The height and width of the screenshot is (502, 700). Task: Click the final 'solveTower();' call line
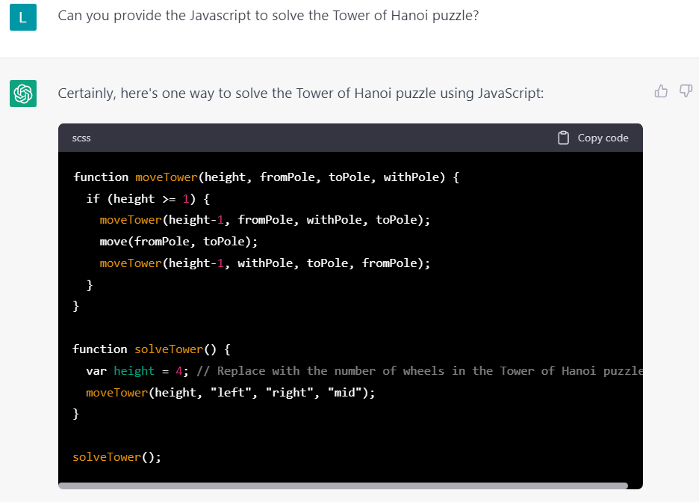116,457
